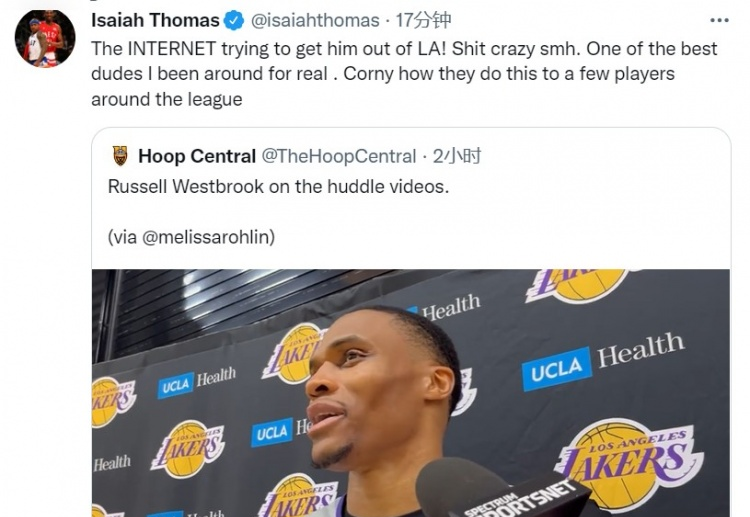This screenshot has height=517, width=750.
Task: Click the Hoop Central account name
Action: click(x=197, y=156)
